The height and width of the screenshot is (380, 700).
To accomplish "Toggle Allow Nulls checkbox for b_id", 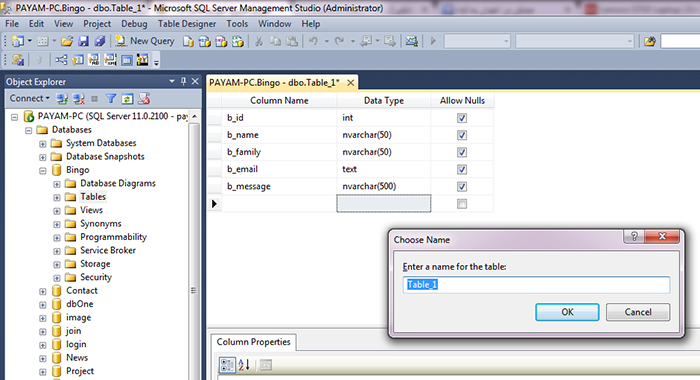I will coord(462,118).
